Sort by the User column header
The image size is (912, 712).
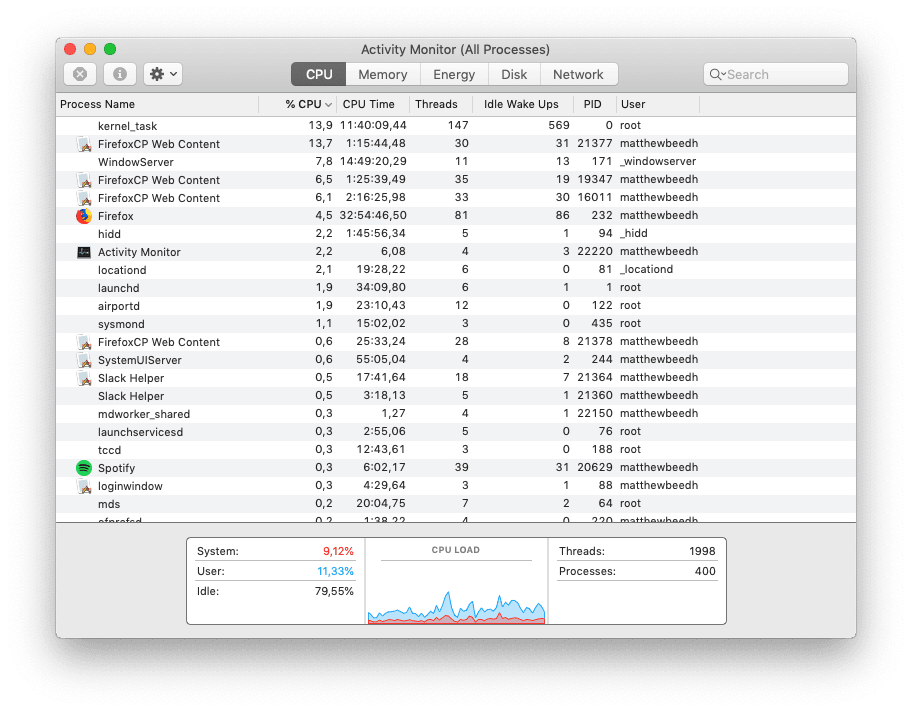658,104
